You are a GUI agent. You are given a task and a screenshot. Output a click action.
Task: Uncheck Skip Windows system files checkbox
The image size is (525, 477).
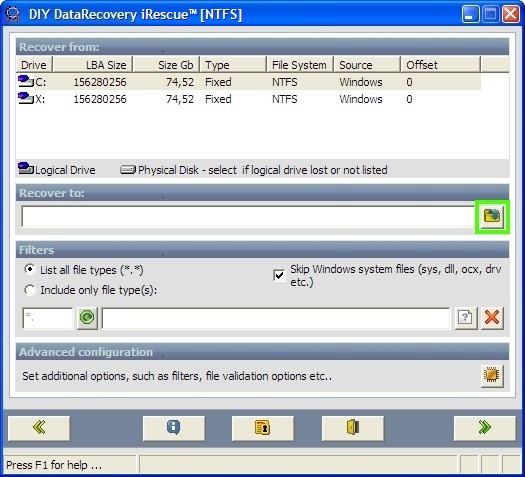point(279,275)
